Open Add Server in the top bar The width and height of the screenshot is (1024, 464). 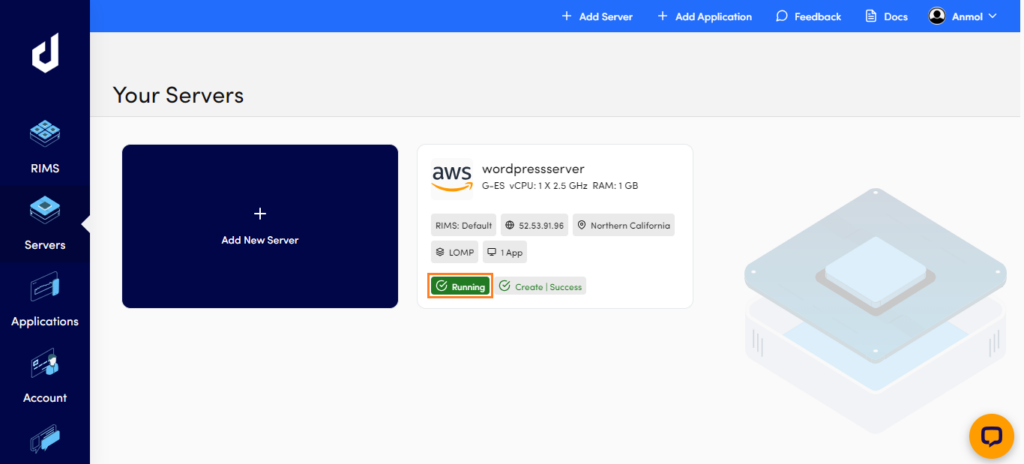598,16
